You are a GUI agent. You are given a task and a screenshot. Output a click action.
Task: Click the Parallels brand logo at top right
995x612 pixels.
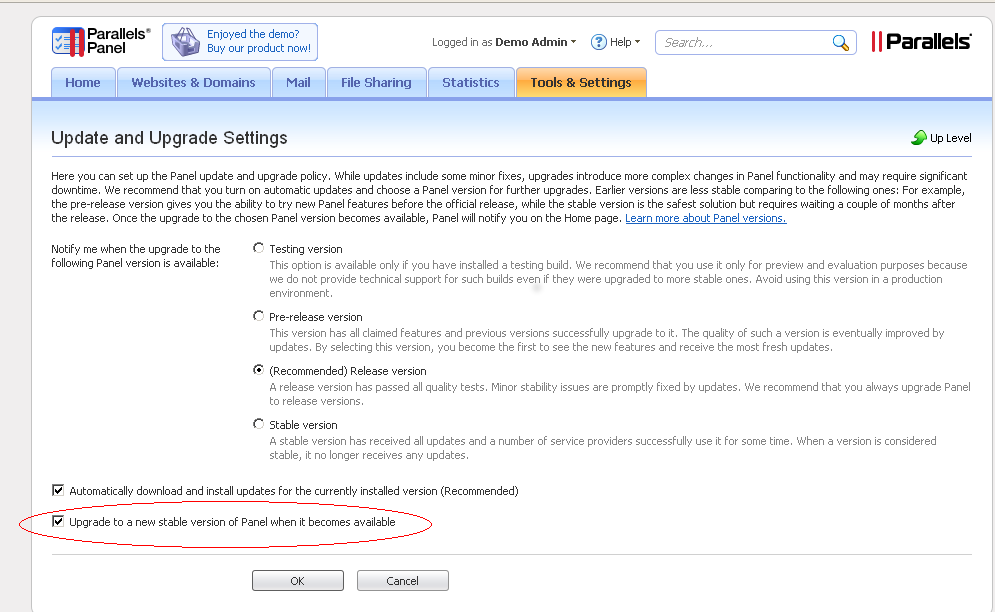921,42
